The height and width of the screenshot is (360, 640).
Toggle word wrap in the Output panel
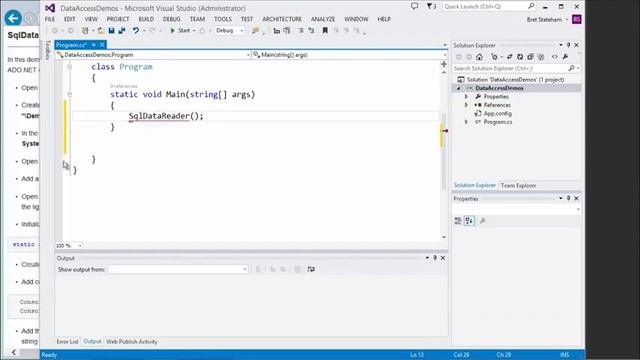pyautogui.click(x=311, y=269)
